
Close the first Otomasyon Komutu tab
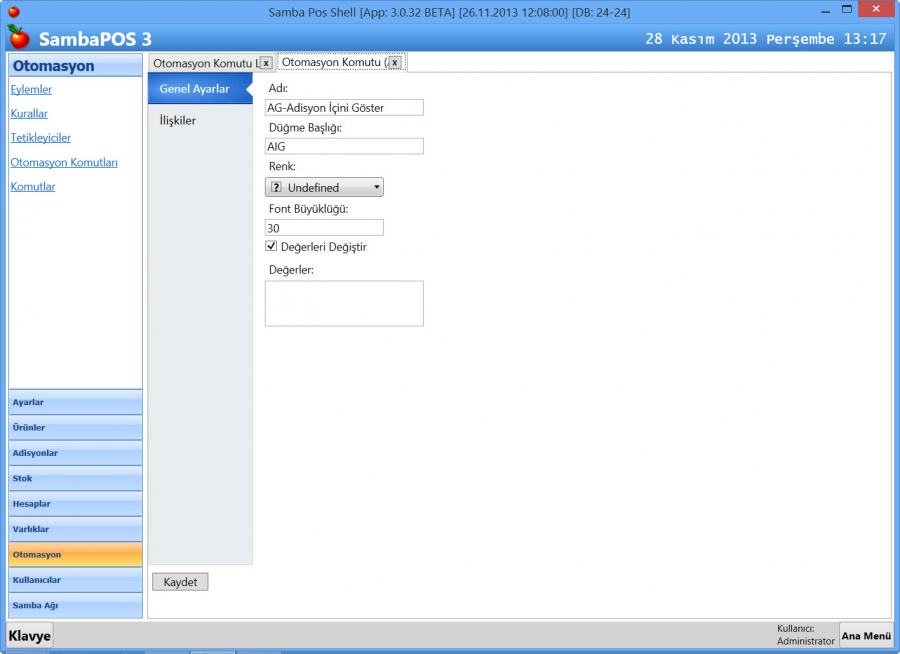(x=264, y=61)
